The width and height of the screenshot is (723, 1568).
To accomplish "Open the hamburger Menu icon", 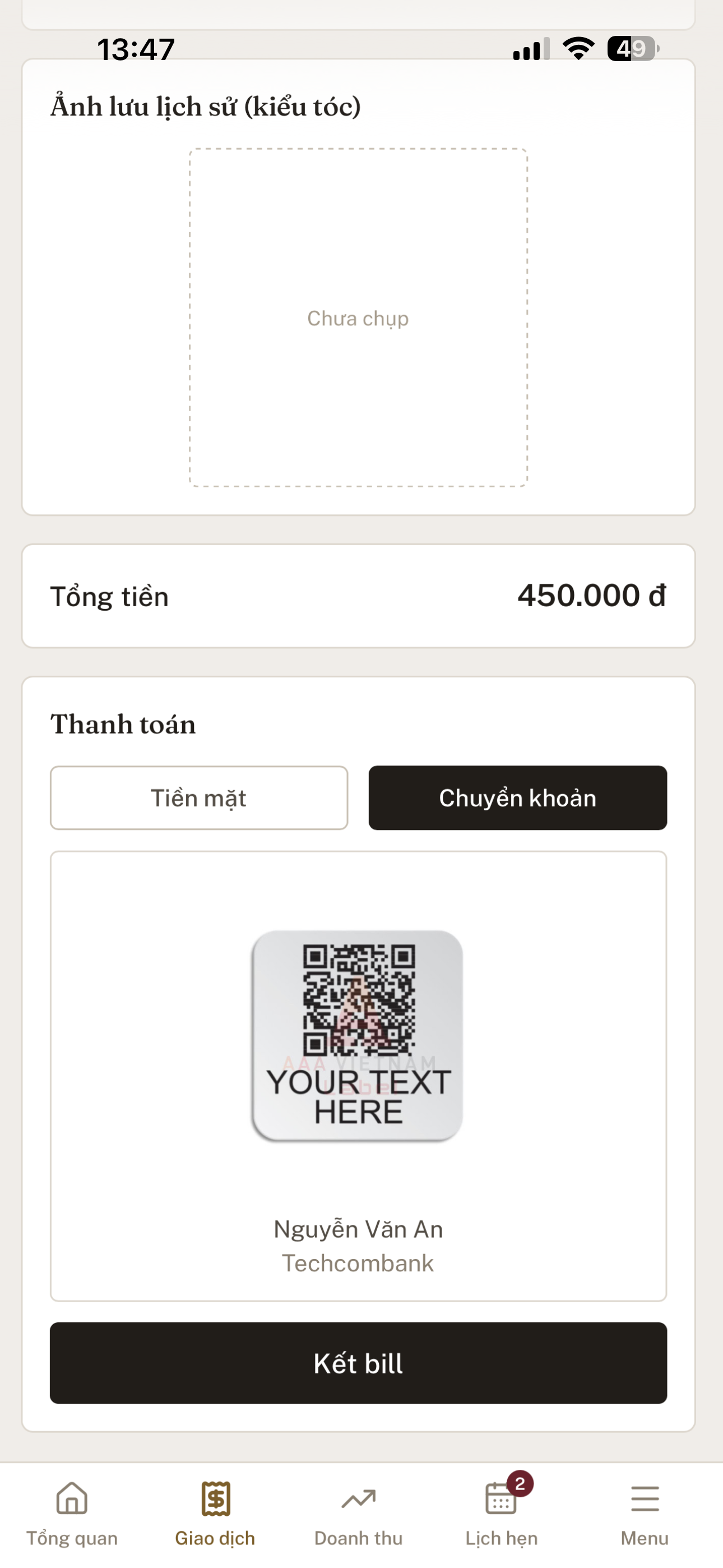I will 645,1498.
